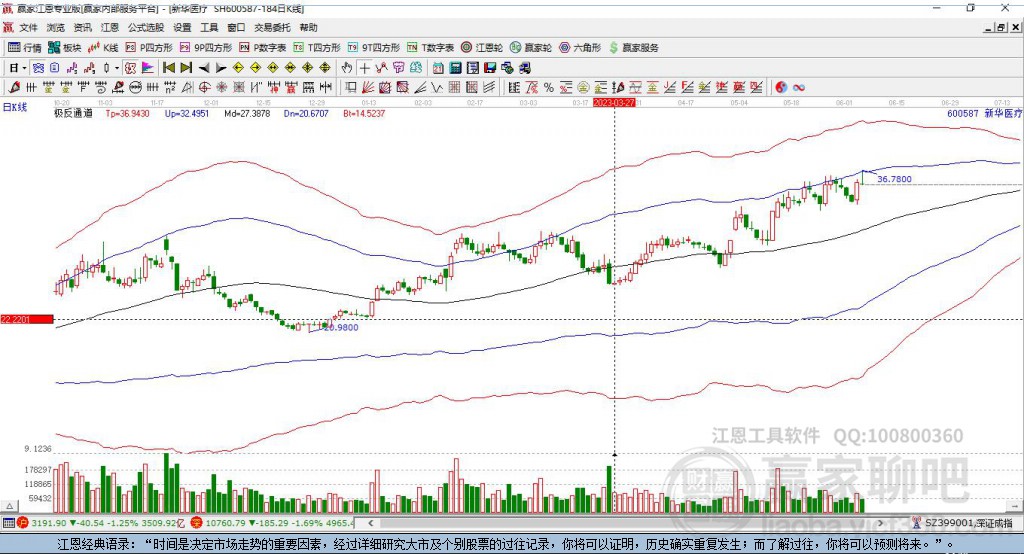Viewport: 1024px width, 554px height.
Task: Click the first yellow diamond arrow icon
Action: 238,68
